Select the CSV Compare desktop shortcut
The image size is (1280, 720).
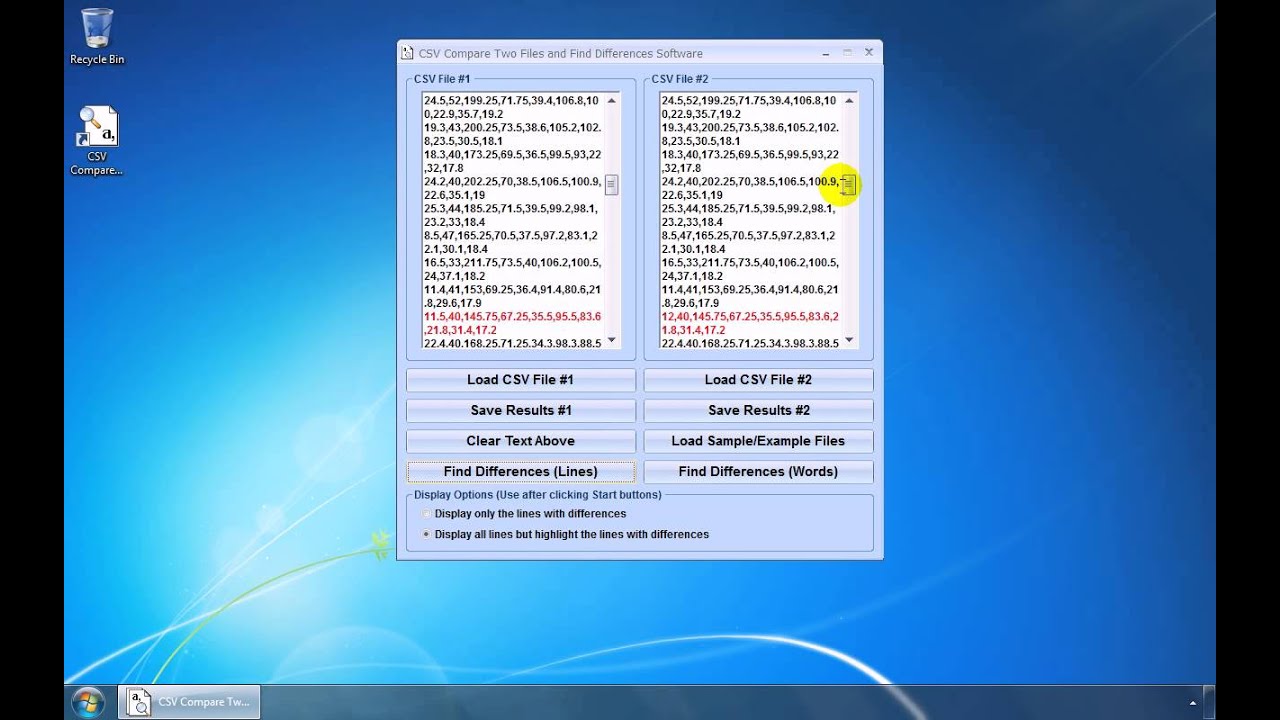click(x=97, y=141)
